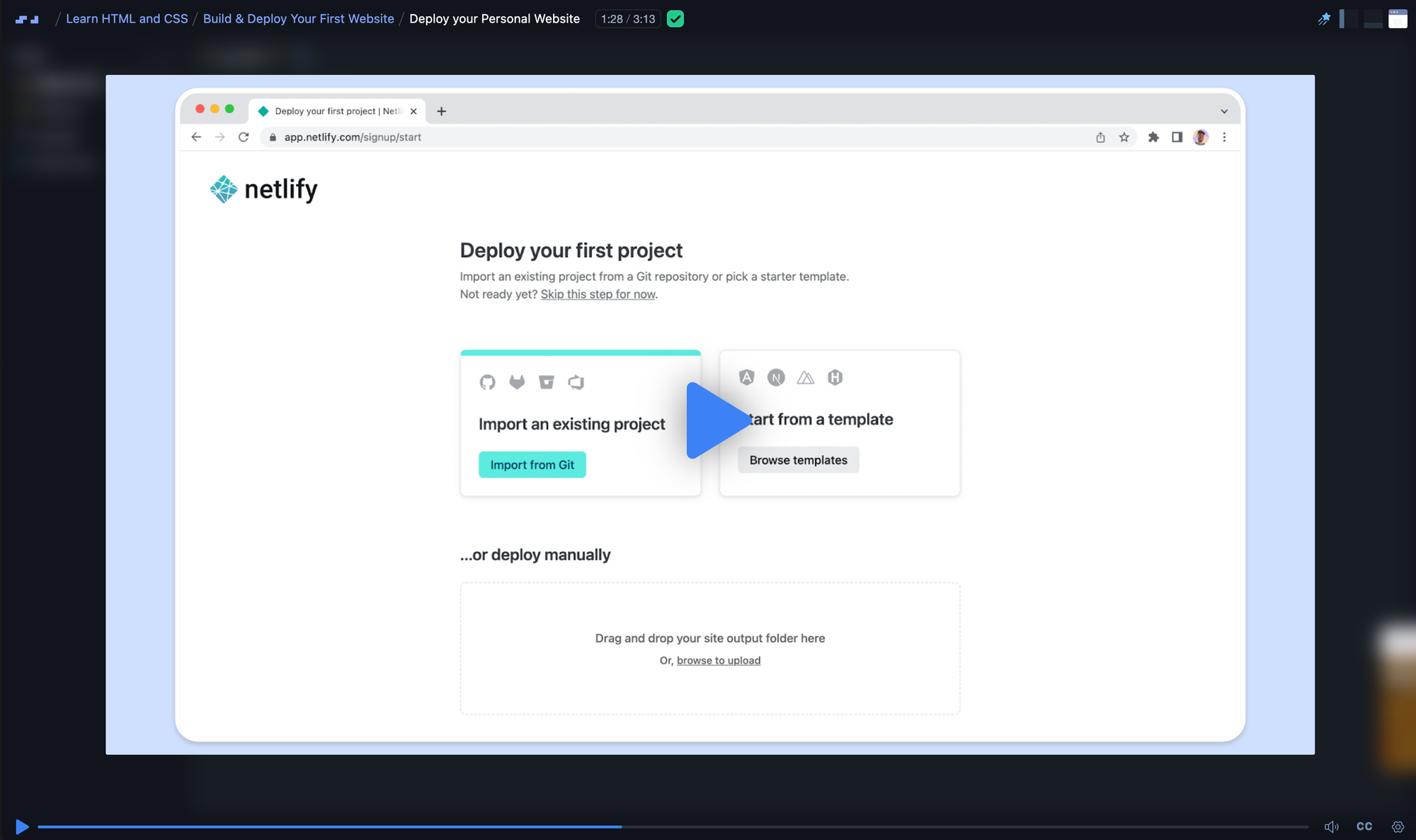This screenshot has height=840, width=1416.
Task: Mute audio with the speaker icon
Action: point(1331,827)
